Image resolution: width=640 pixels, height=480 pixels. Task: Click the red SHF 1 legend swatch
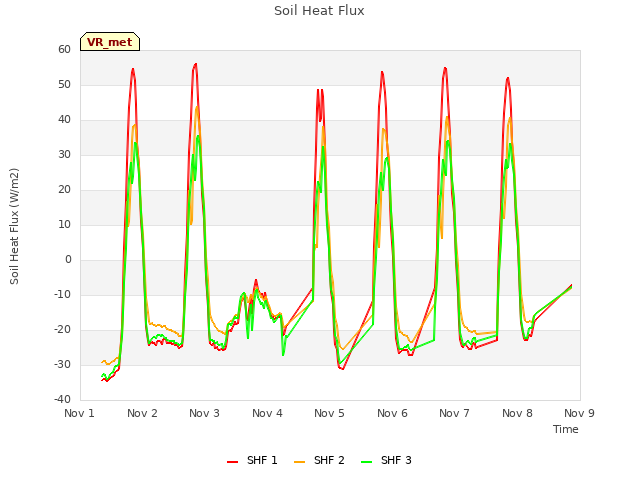tap(232, 461)
